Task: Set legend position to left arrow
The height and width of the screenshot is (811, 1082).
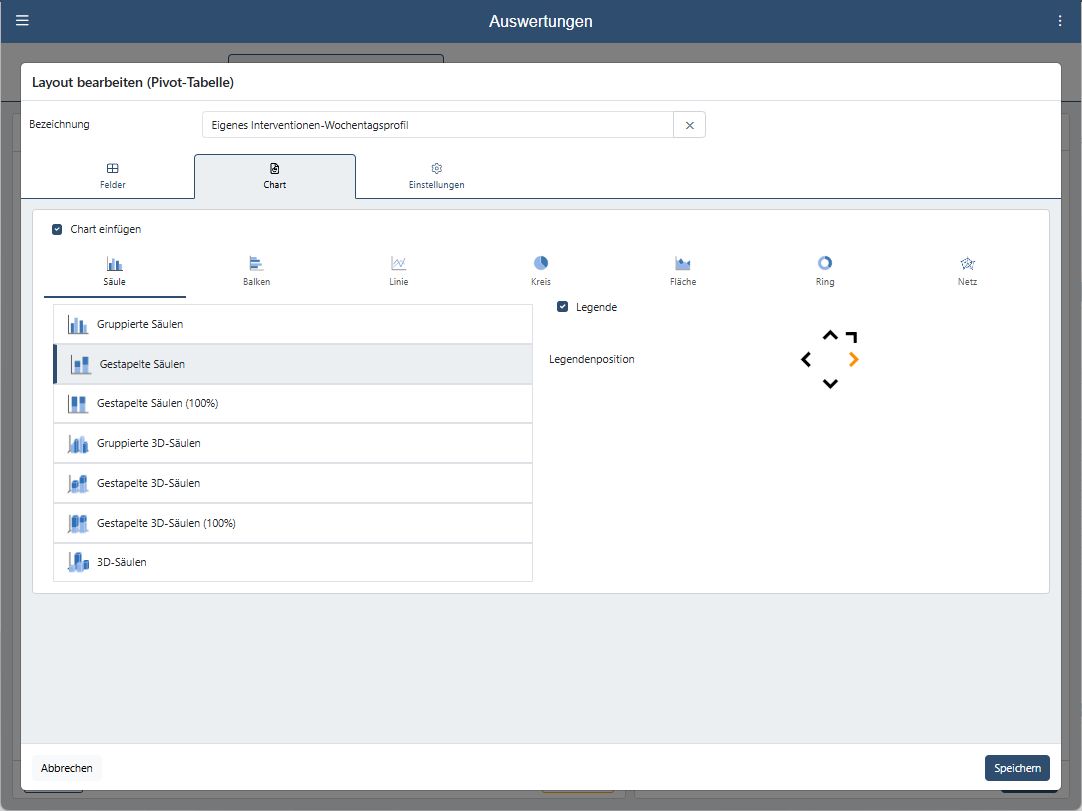Action: [806, 359]
